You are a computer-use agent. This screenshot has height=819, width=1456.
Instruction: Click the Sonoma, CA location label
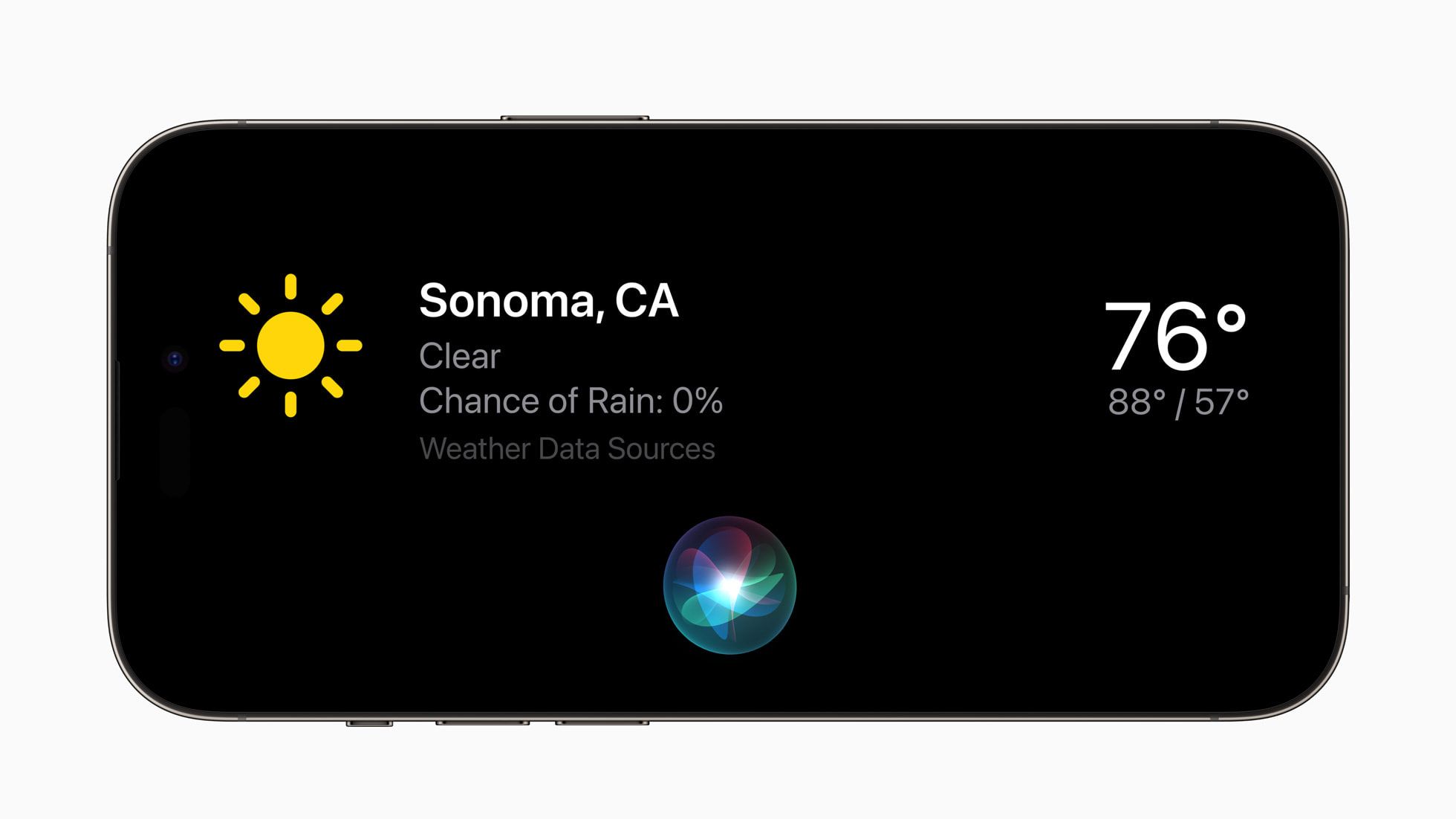coord(549,299)
